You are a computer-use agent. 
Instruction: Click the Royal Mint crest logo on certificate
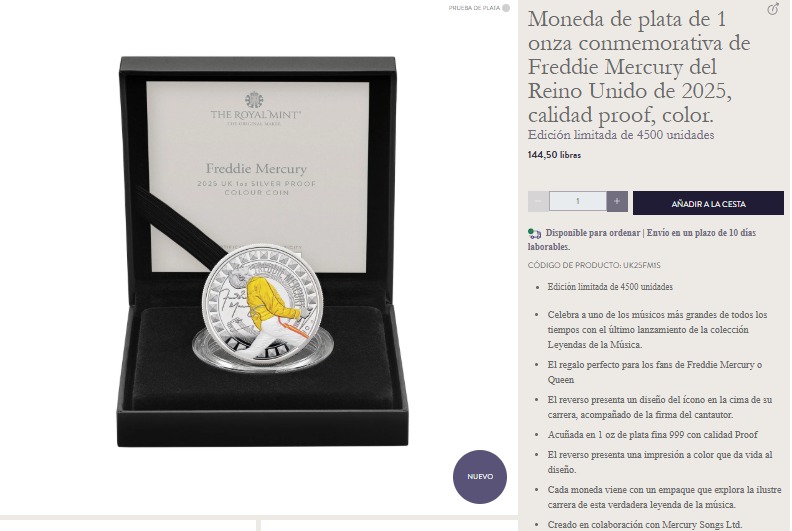pos(254,100)
